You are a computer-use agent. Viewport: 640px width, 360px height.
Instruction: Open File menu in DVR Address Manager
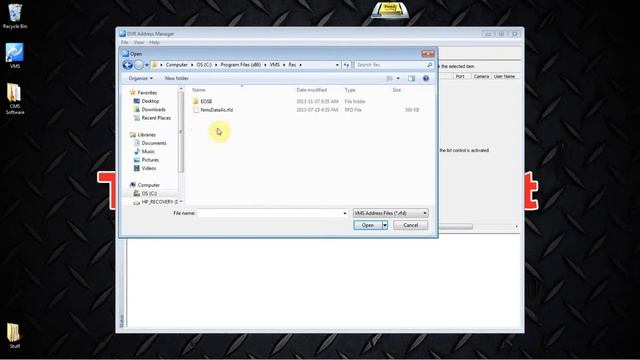pyautogui.click(x=124, y=42)
